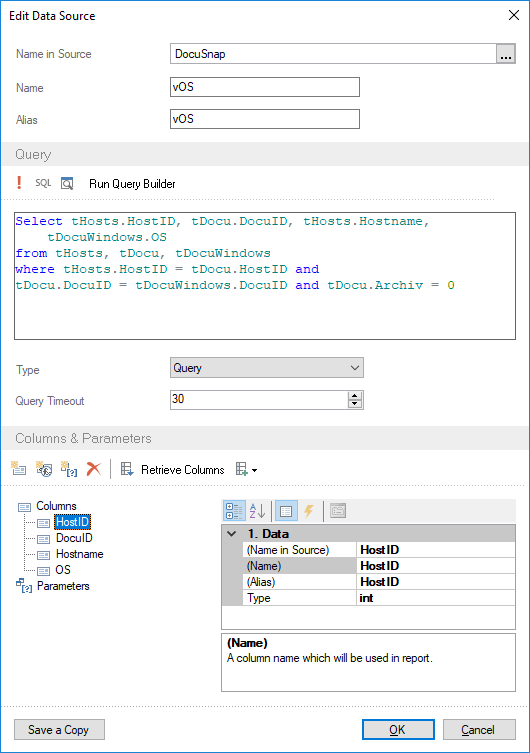Click the Cancel button
This screenshot has height=753, width=530.
coord(479,730)
